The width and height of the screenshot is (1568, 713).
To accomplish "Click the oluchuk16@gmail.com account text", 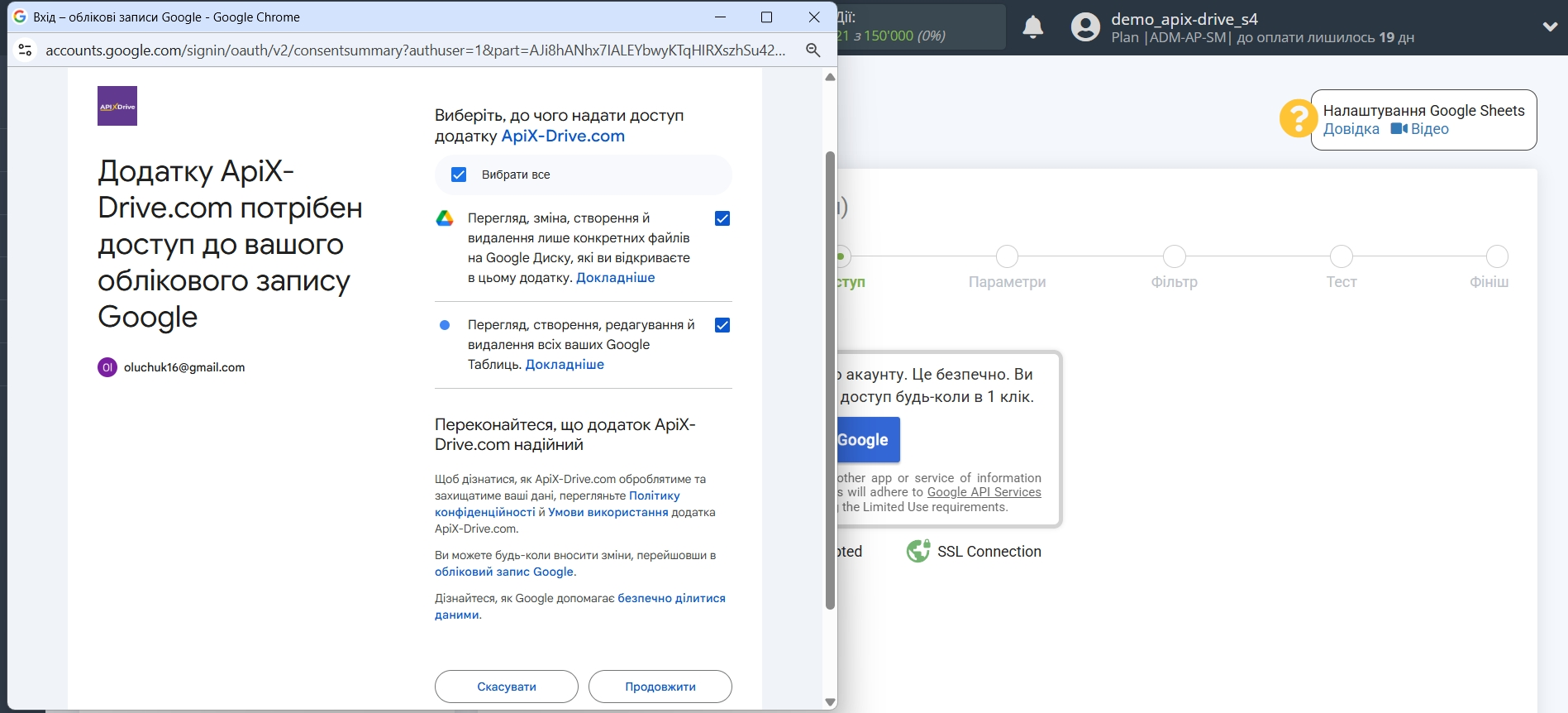I will [184, 367].
